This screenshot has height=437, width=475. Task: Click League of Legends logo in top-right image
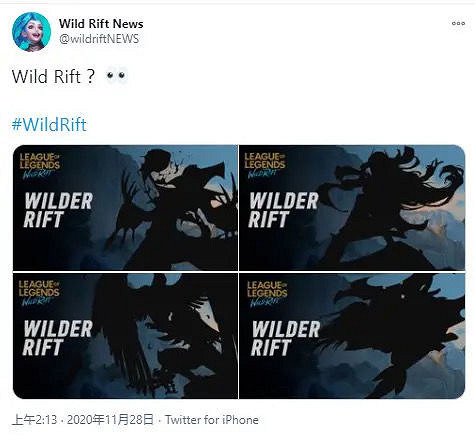point(265,165)
